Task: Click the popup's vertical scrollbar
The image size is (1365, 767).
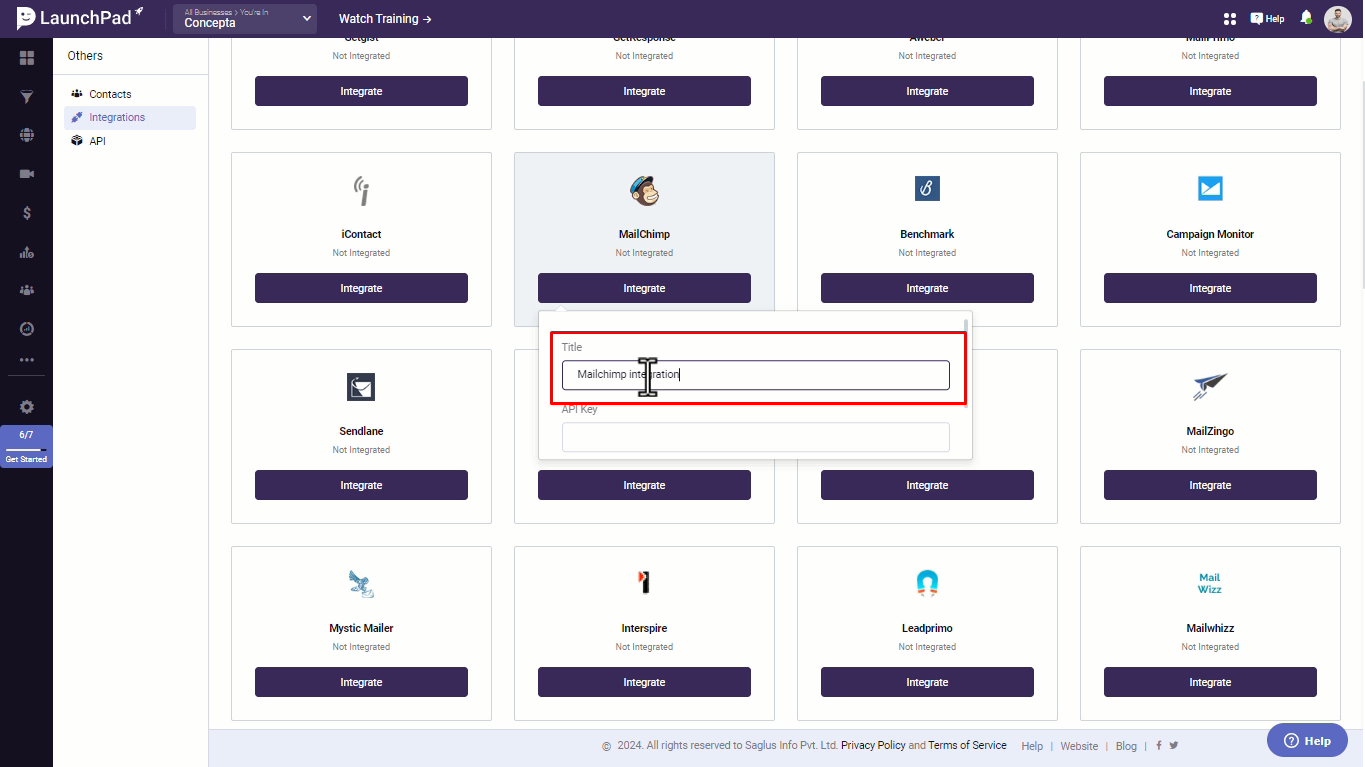Action: [965, 362]
